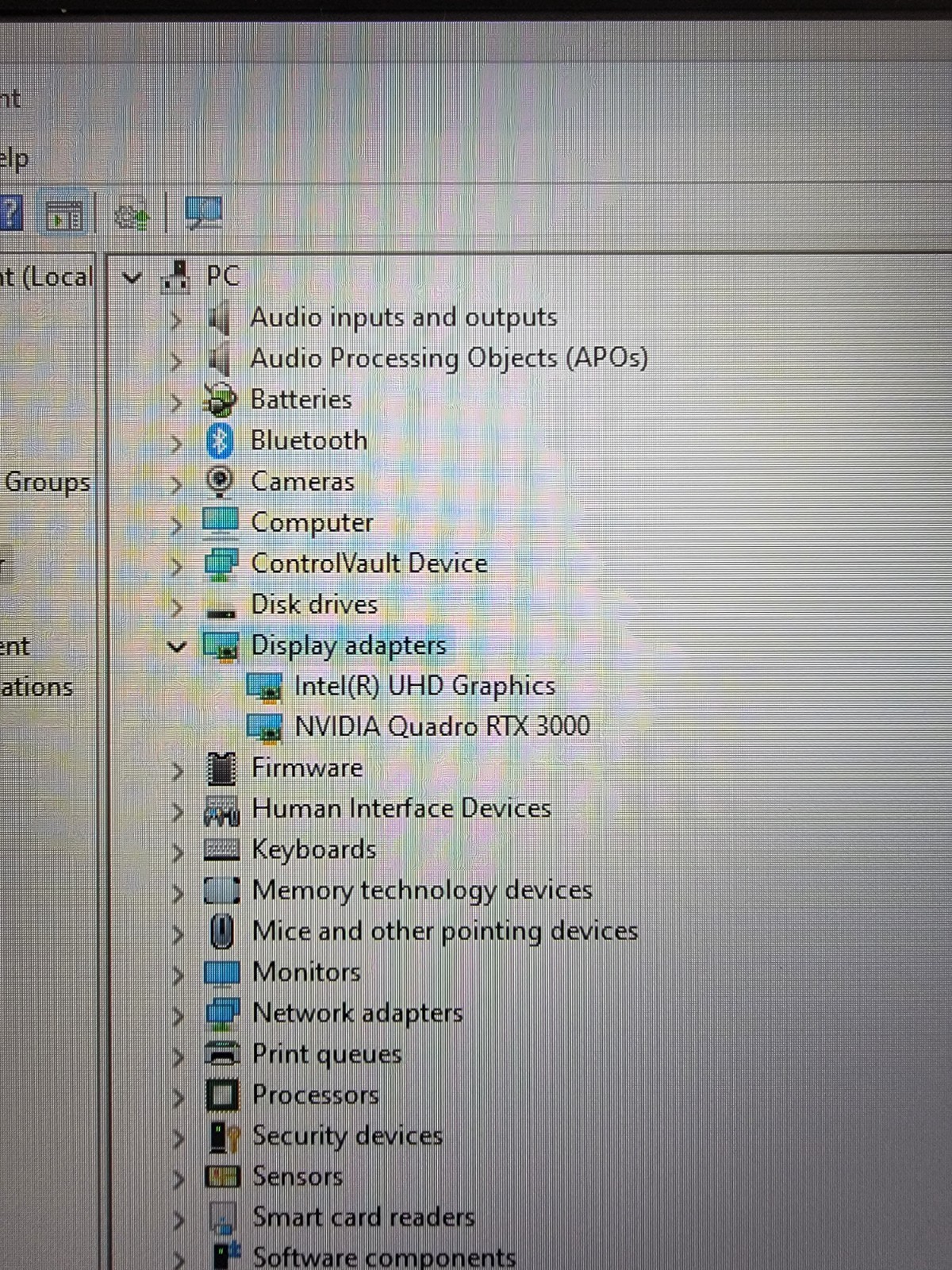952x1270 pixels.
Task: Click the Memory technology devices icon
Action: coord(221,891)
